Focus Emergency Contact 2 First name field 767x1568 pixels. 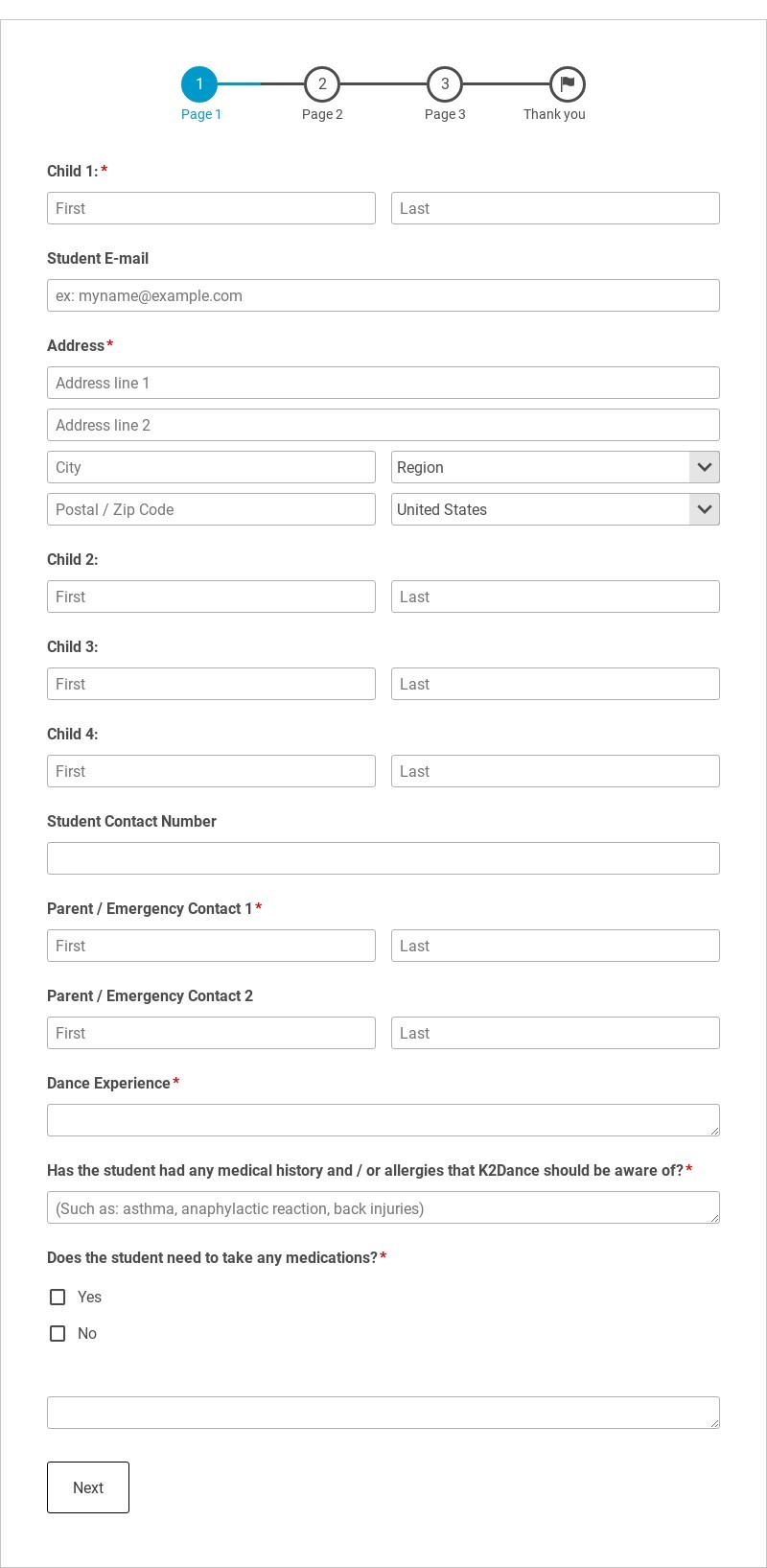coord(211,1033)
